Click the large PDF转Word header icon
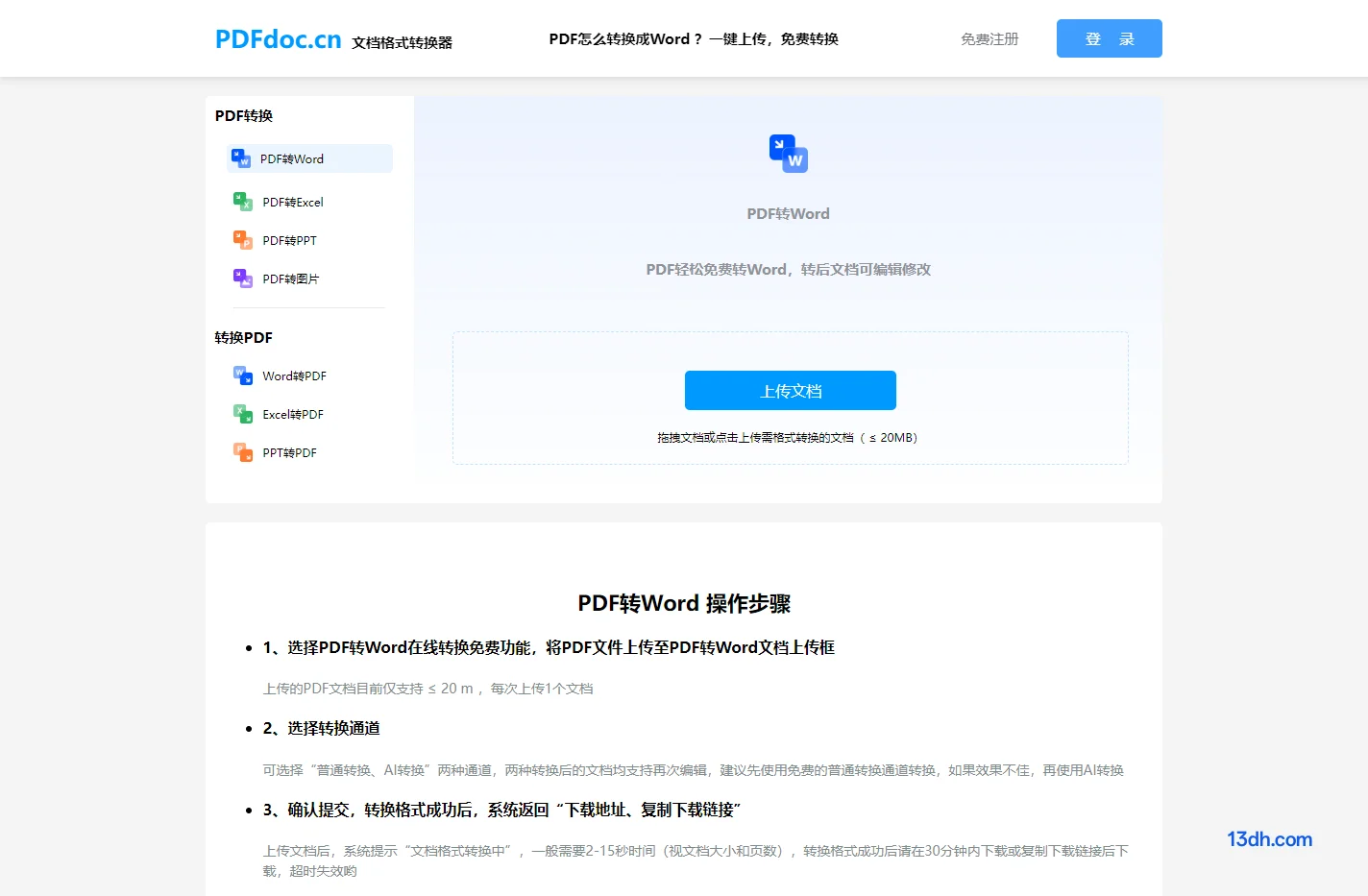 (789, 154)
